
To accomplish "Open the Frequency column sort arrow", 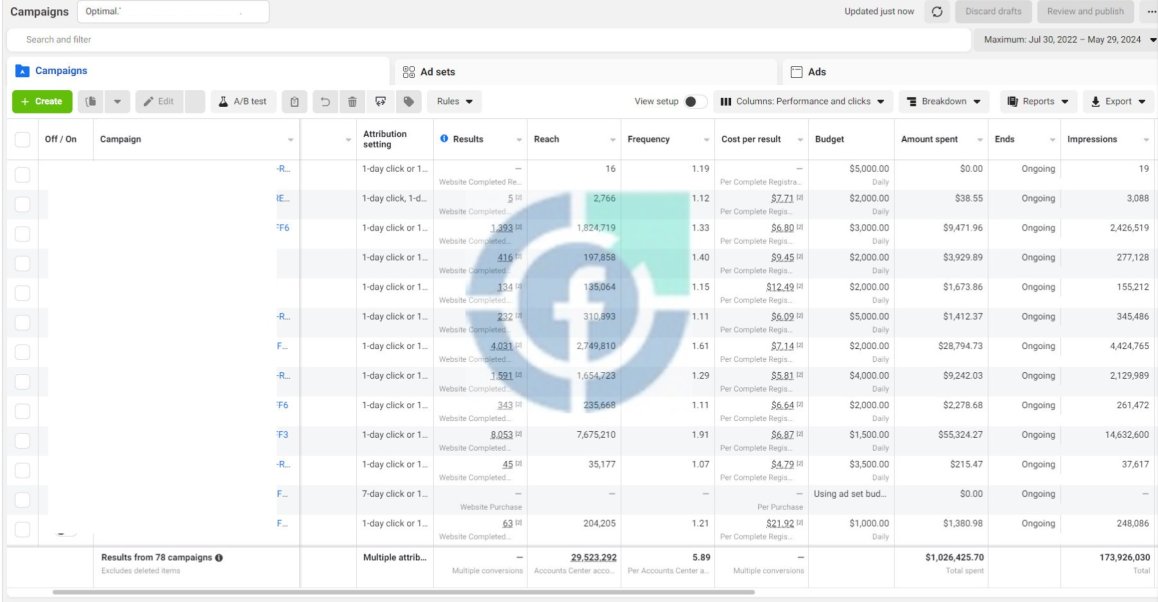I will point(706,140).
